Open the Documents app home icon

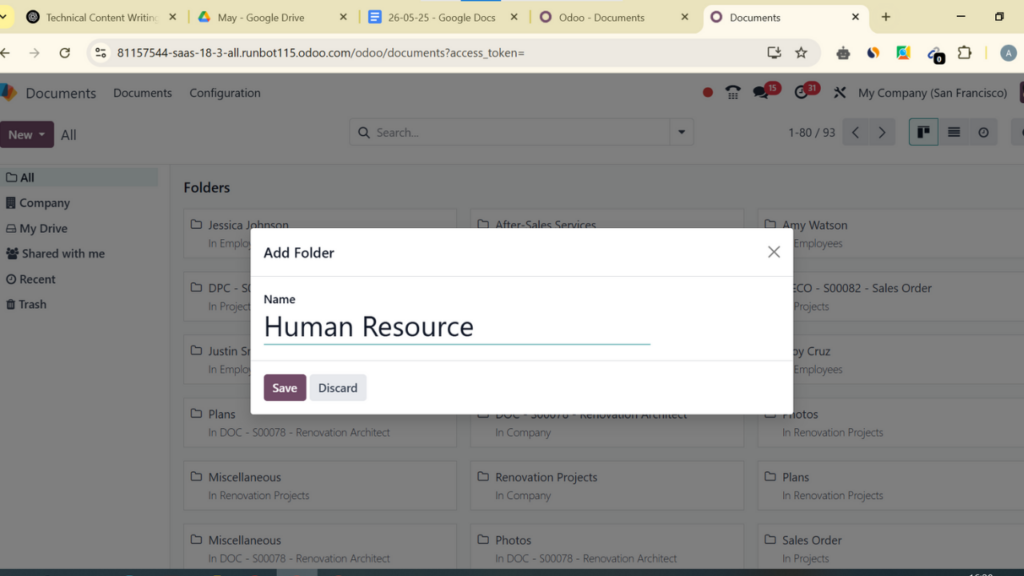[x=8, y=93]
